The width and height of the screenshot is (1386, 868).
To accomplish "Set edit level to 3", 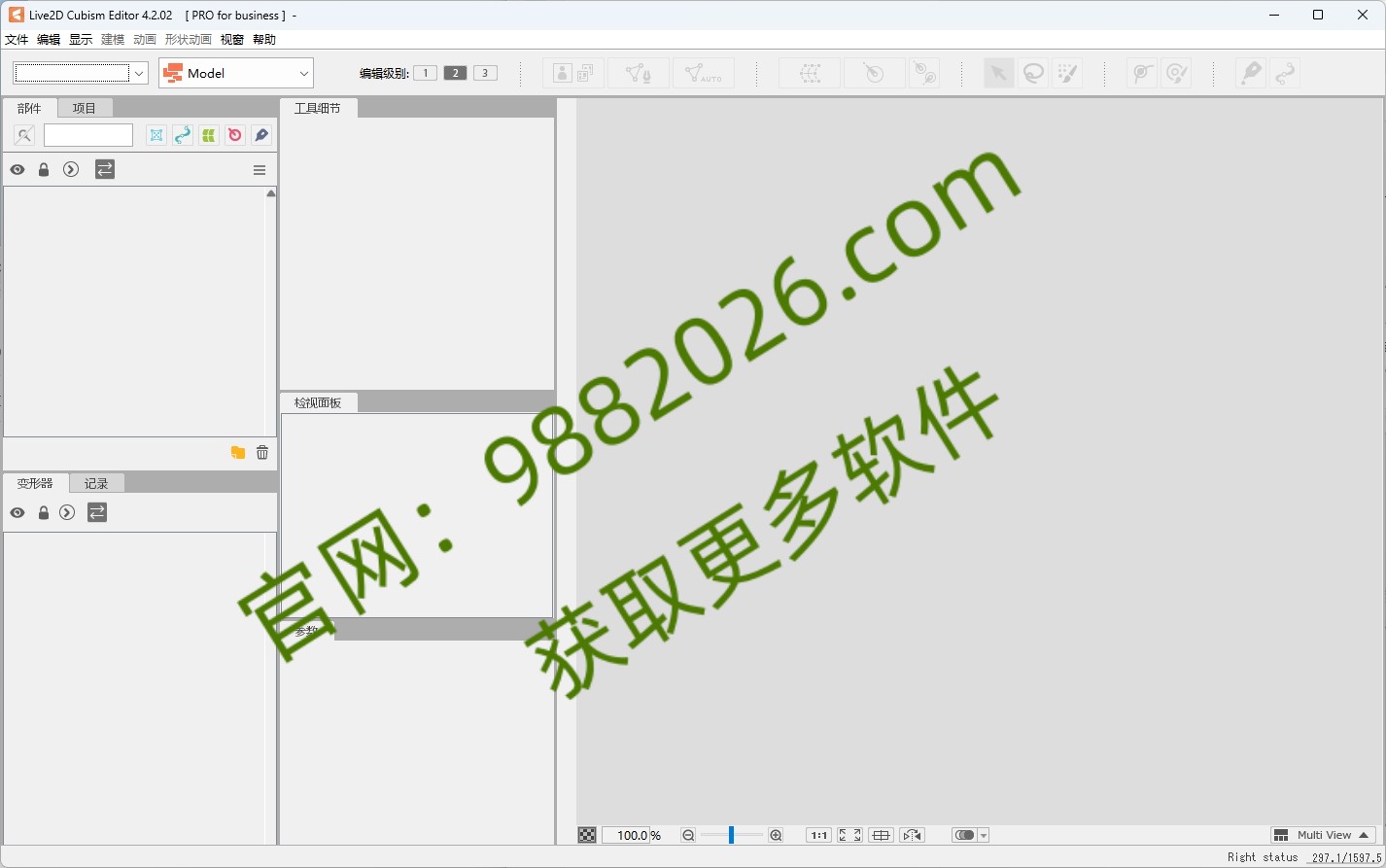I will click(486, 73).
